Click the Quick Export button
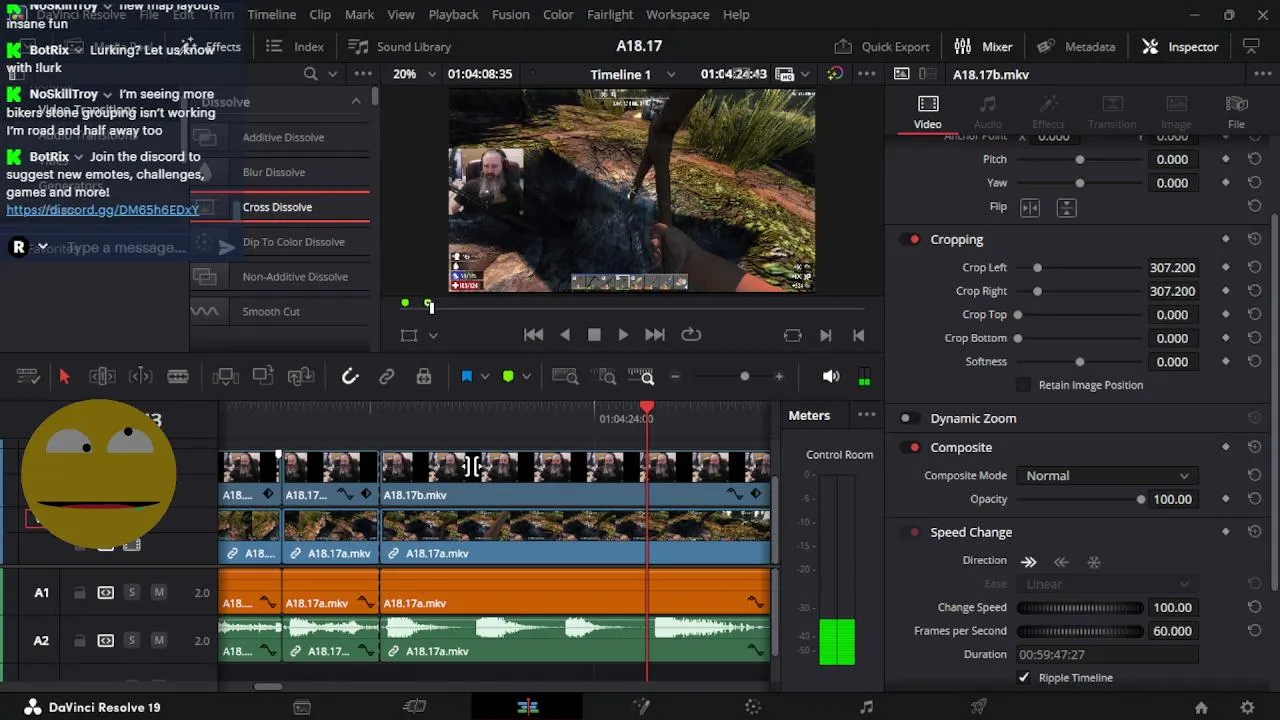Image resolution: width=1280 pixels, height=720 pixels. [x=882, y=47]
